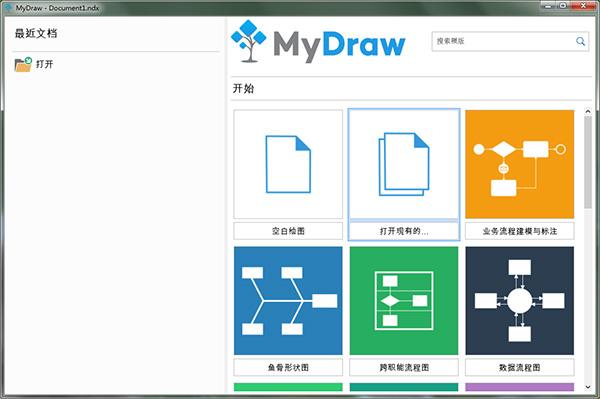Click the 业务流程建模与标注 label button
This screenshot has width=600, height=399.
(520, 231)
